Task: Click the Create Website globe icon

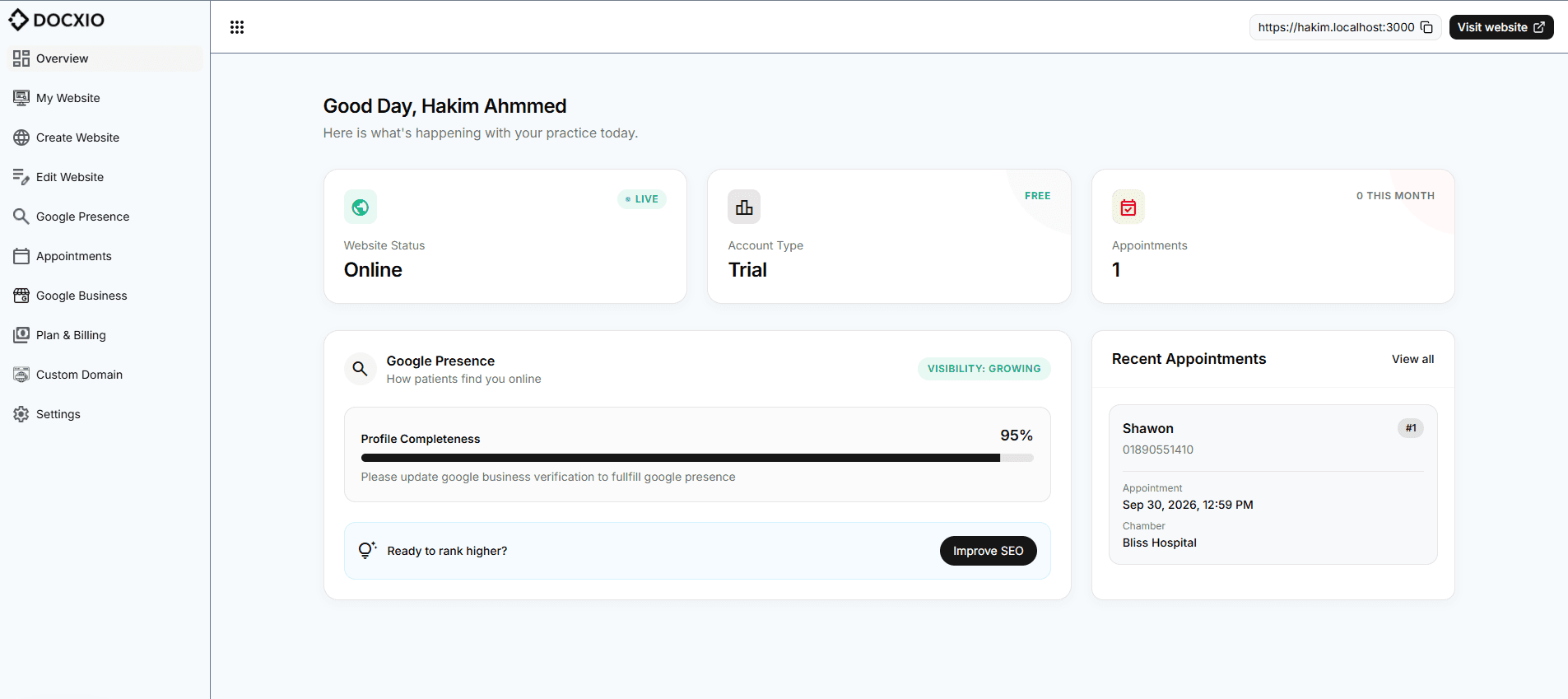Action: coord(21,137)
